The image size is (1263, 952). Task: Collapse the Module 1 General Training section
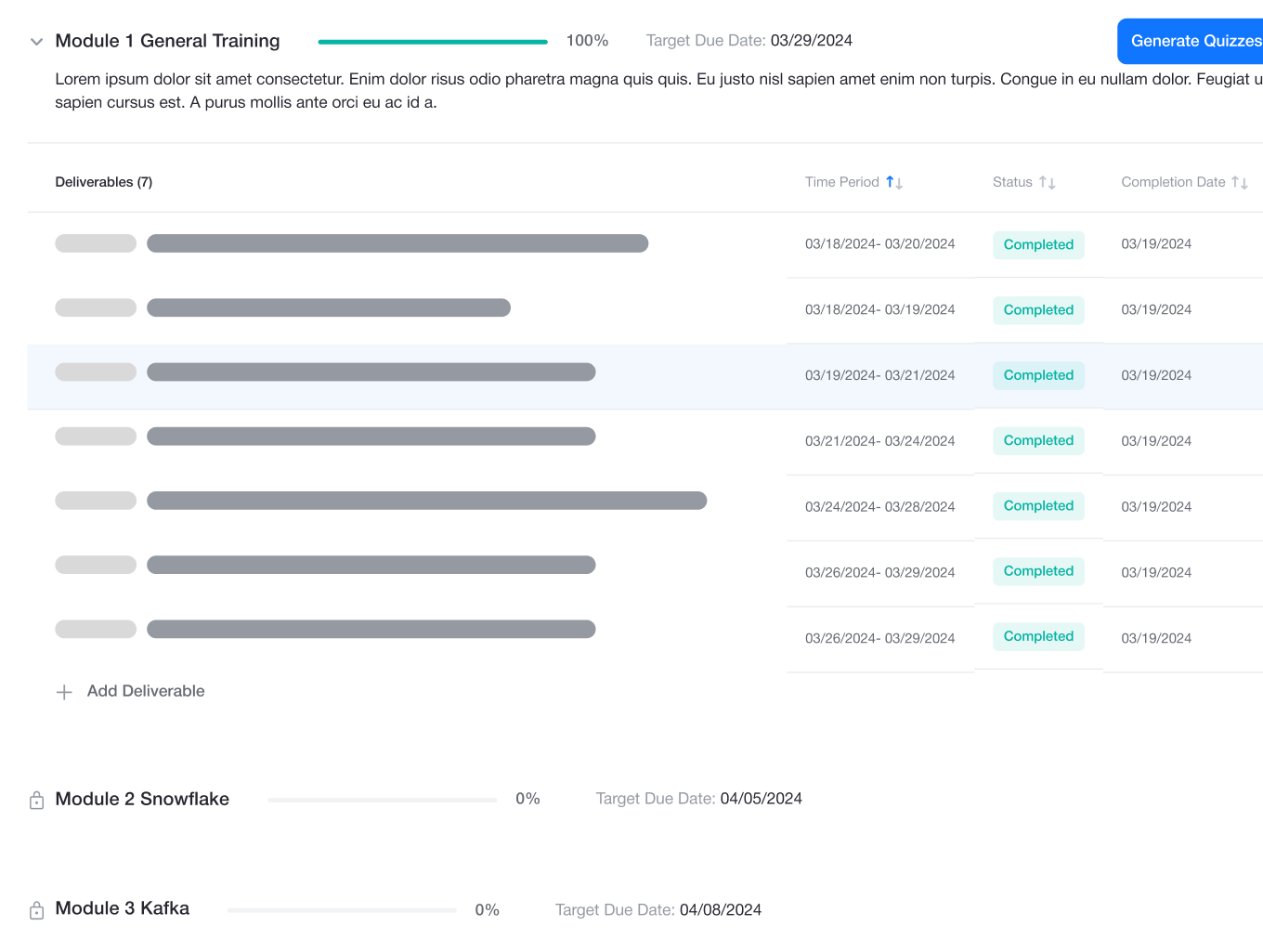click(35, 41)
